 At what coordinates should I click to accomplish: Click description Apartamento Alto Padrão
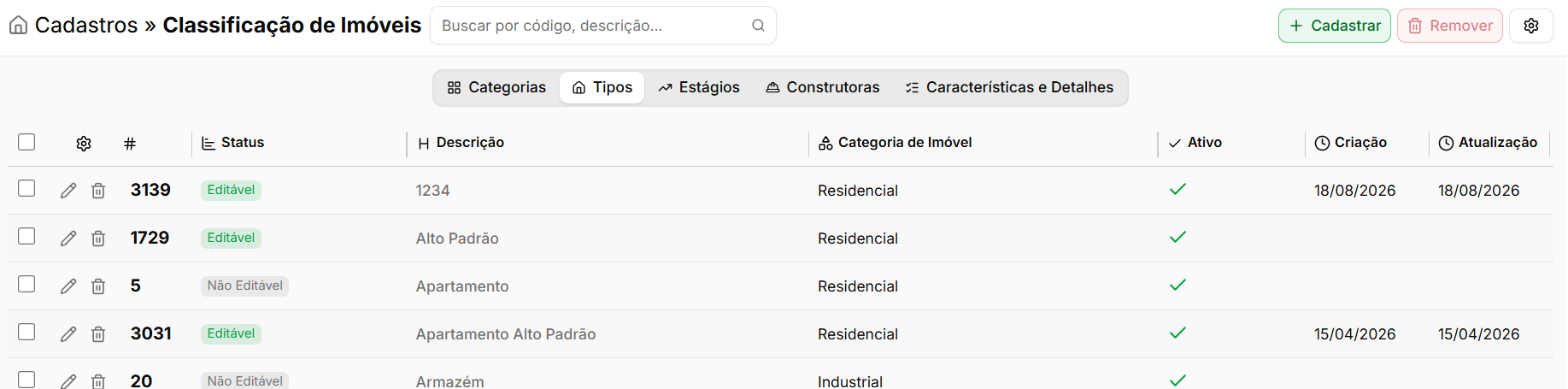[x=506, y=334]
